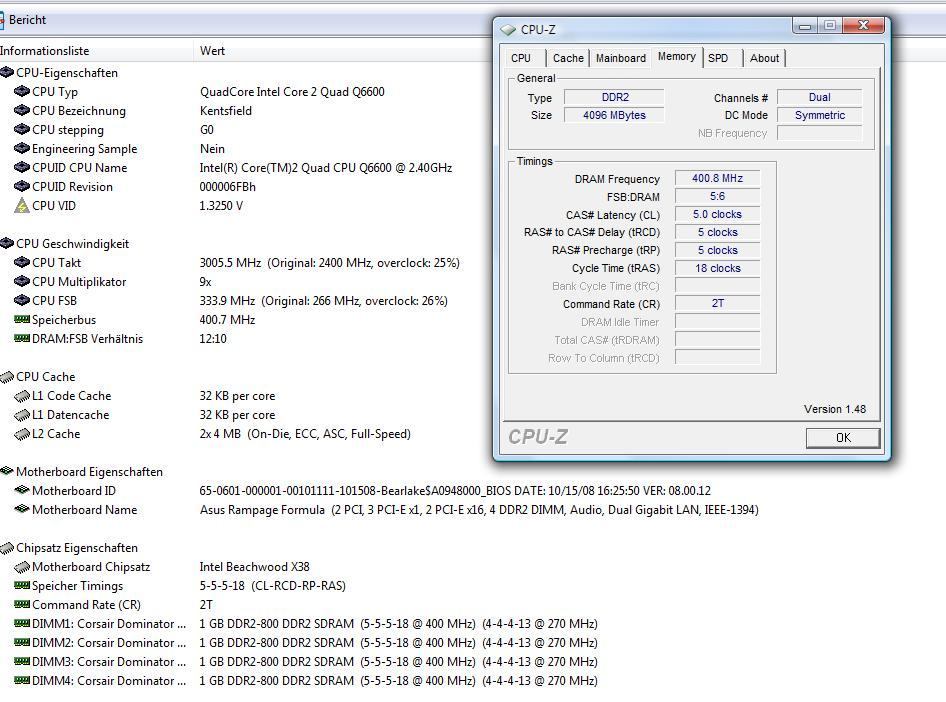Click the Informationsliste column header
Screen dimensions: 946x702
coord(97,51)
